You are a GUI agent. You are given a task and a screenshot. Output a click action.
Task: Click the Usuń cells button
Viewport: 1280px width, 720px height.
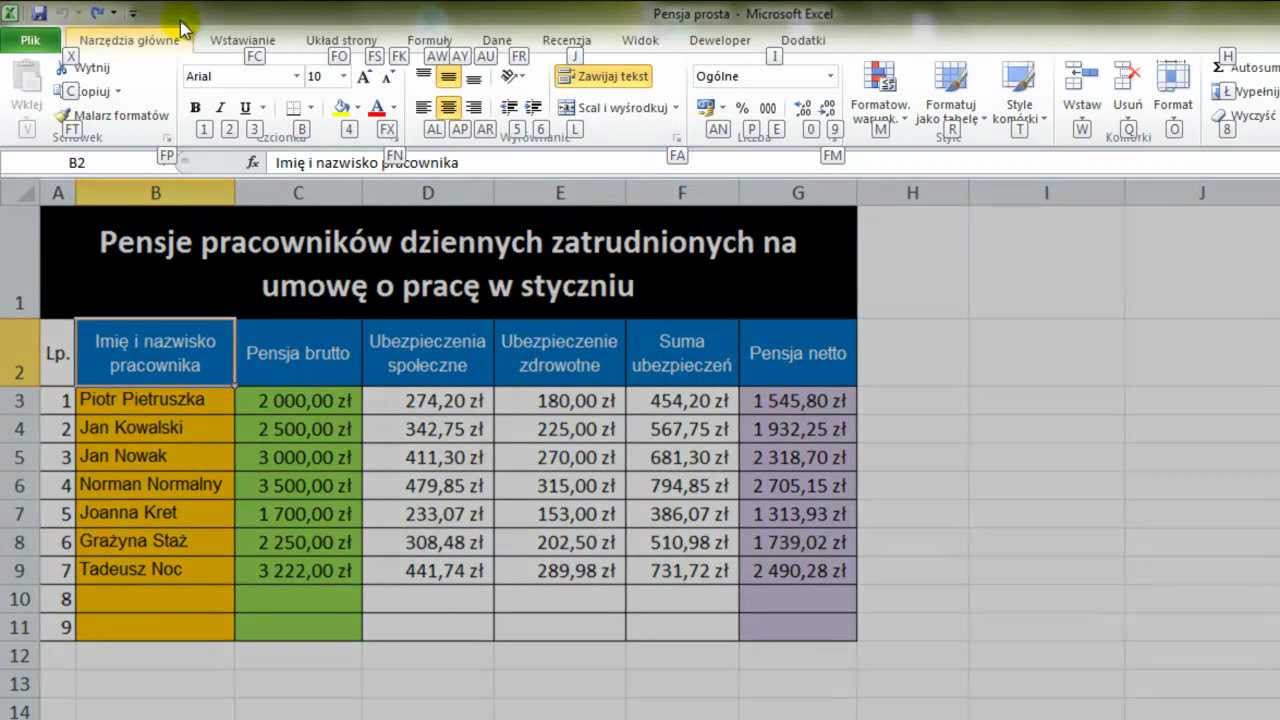(1128, 88)
